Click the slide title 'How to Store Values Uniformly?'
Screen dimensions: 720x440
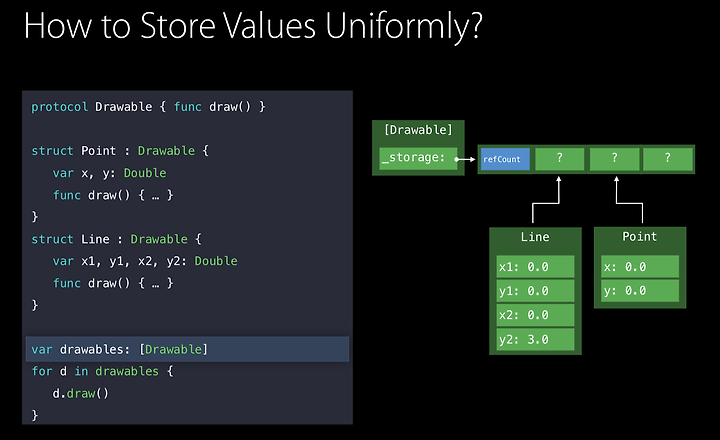[x=253, y=26]
